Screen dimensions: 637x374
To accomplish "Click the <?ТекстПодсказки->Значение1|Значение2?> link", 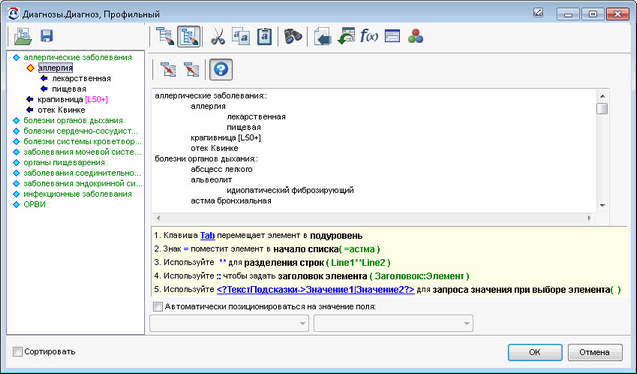I will (x=316, y=290).
